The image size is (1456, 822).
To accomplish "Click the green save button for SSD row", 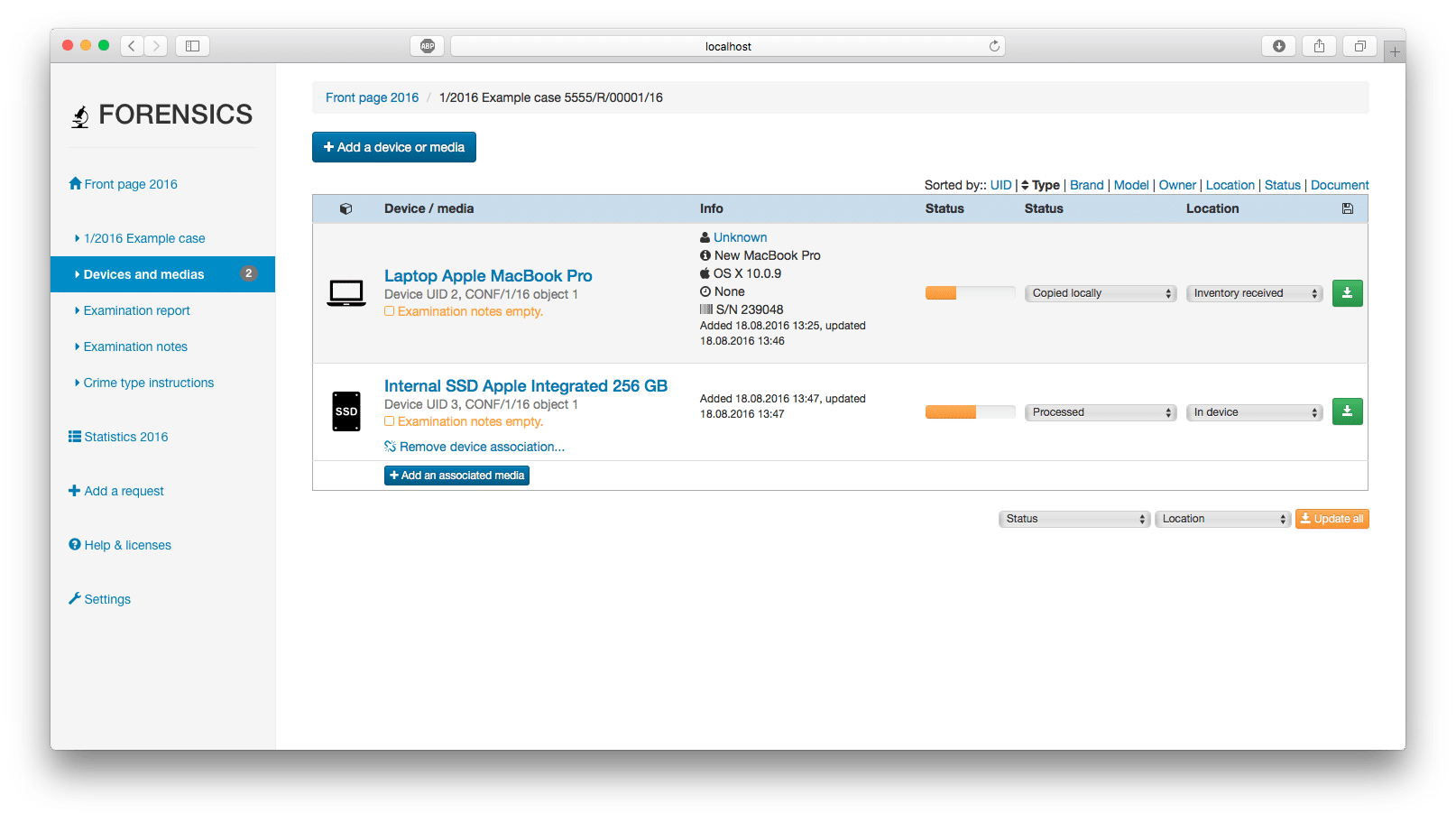I will (x=1347, y=411).
